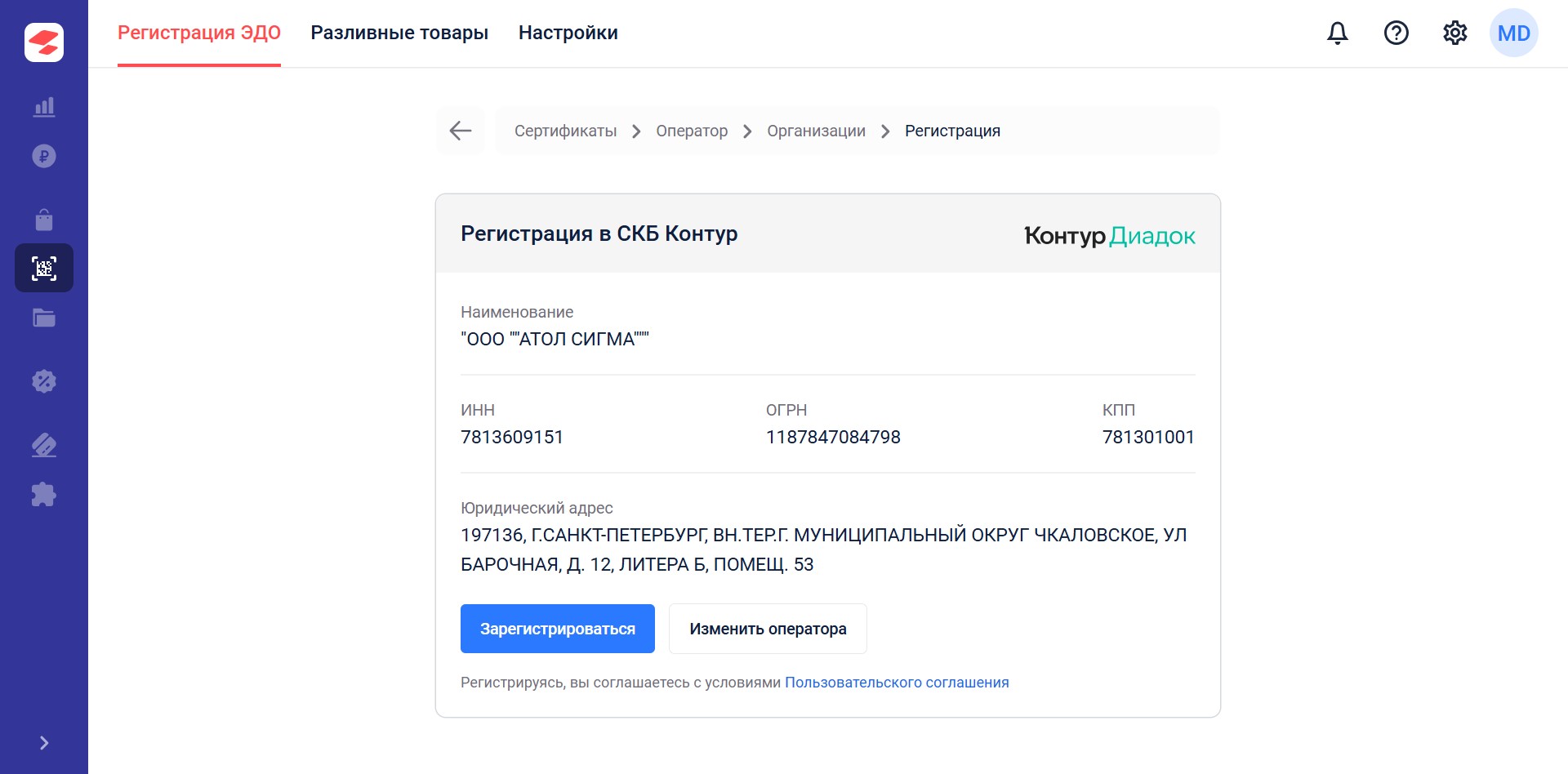
Task: Click the pencil edit sidebar icon
Action: 44,445
